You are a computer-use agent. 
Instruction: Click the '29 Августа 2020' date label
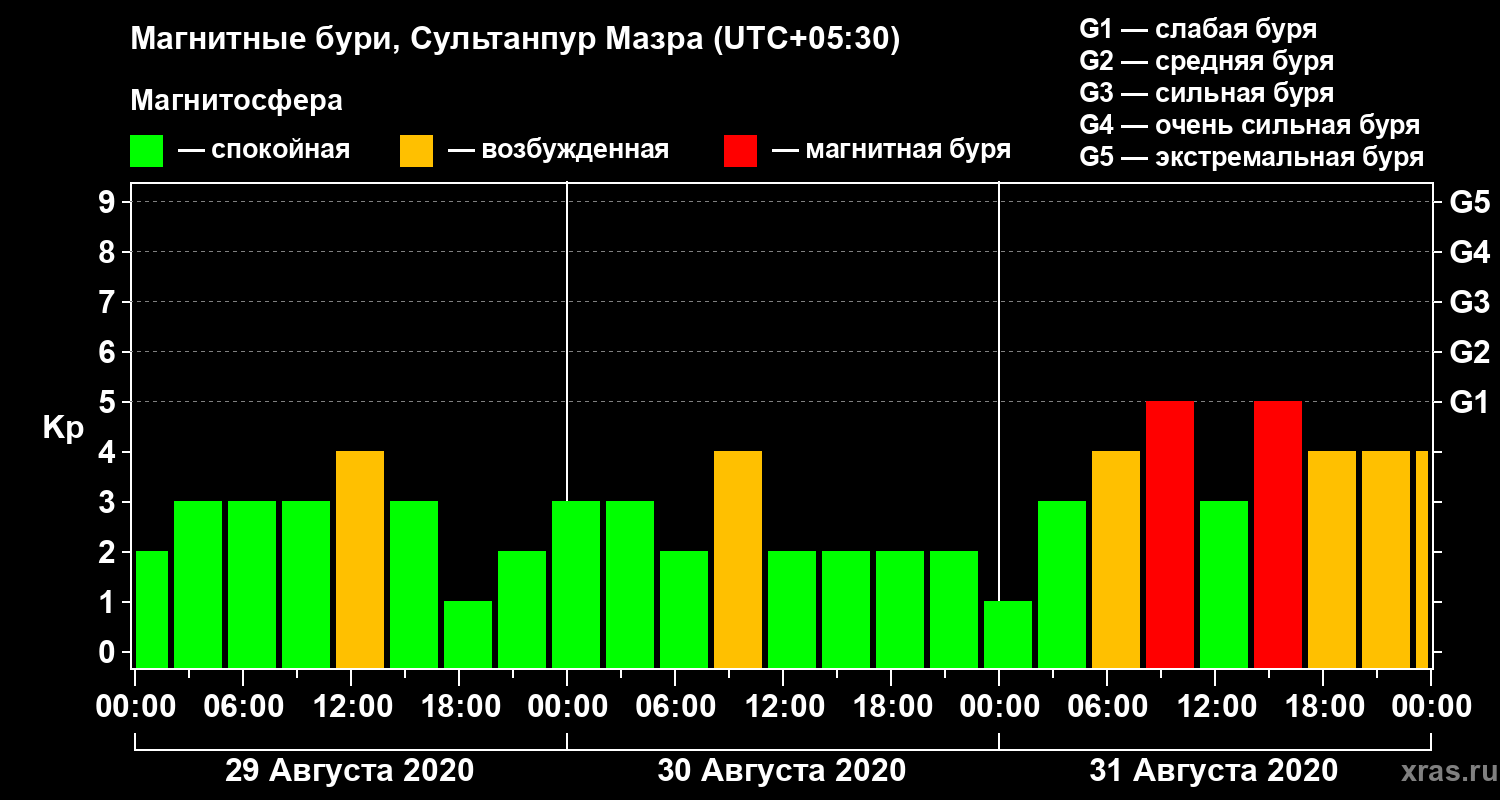point(350,771)
